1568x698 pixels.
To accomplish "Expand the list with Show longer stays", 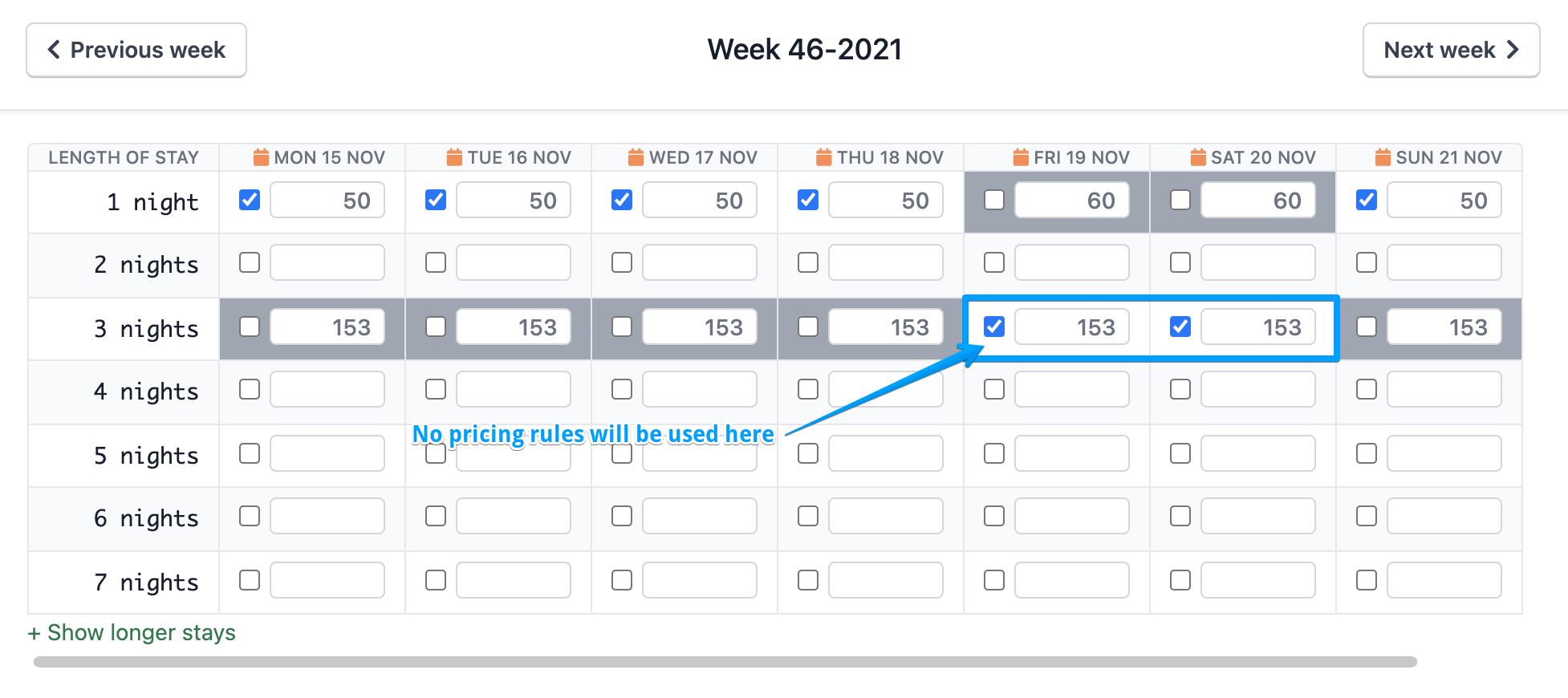I will click(132, 633).
